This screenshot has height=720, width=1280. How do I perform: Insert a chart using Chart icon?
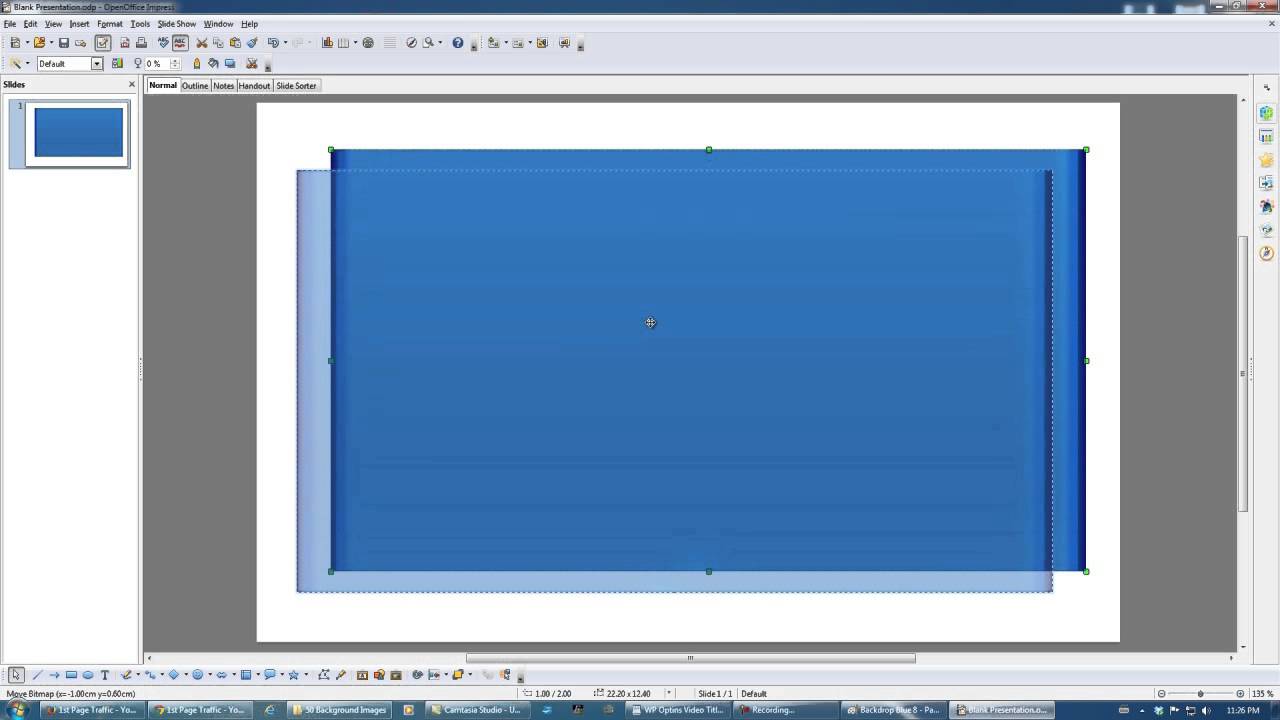[x=327, y=43]
